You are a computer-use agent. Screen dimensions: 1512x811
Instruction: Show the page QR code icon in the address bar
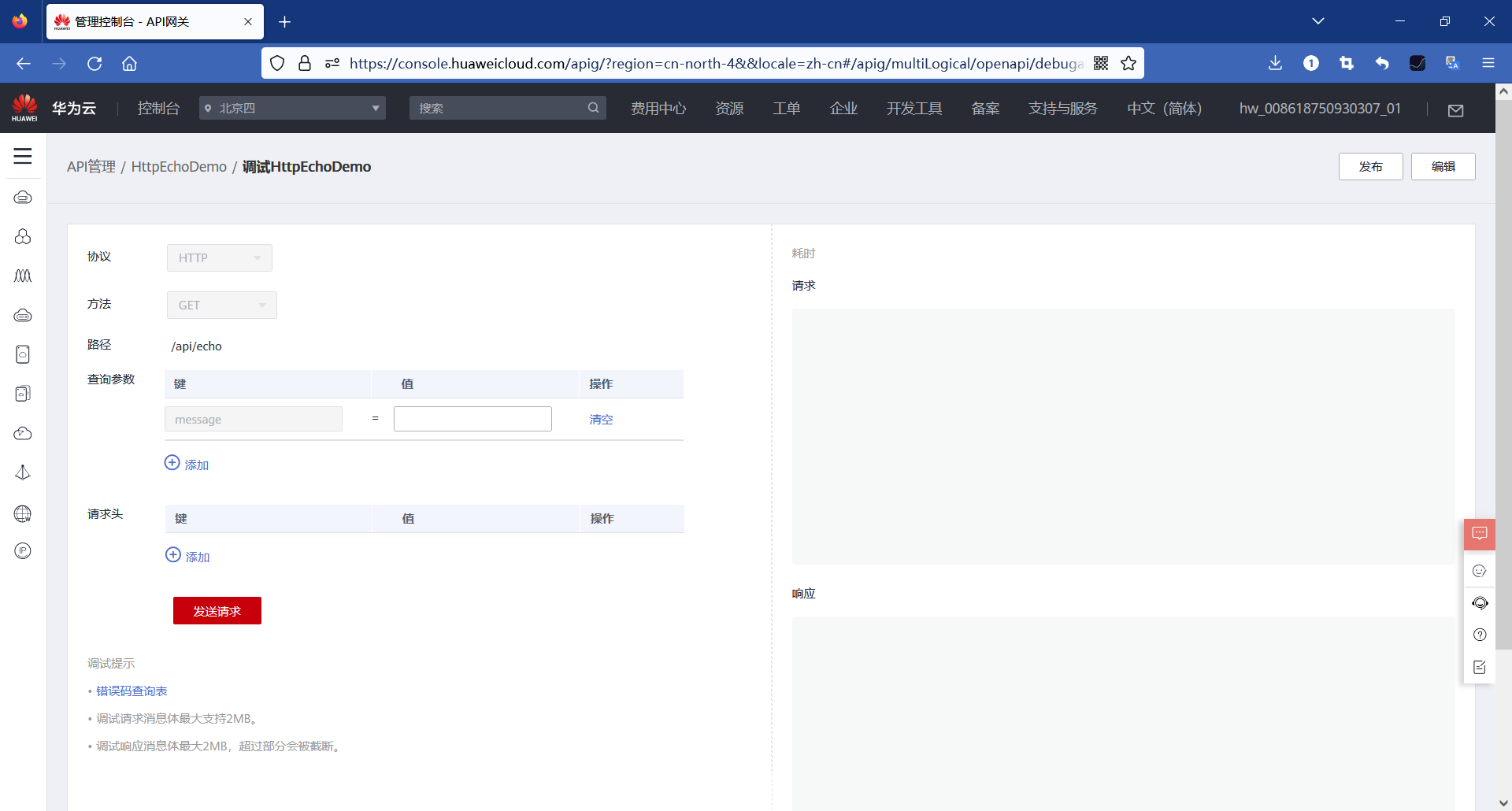1101,63
